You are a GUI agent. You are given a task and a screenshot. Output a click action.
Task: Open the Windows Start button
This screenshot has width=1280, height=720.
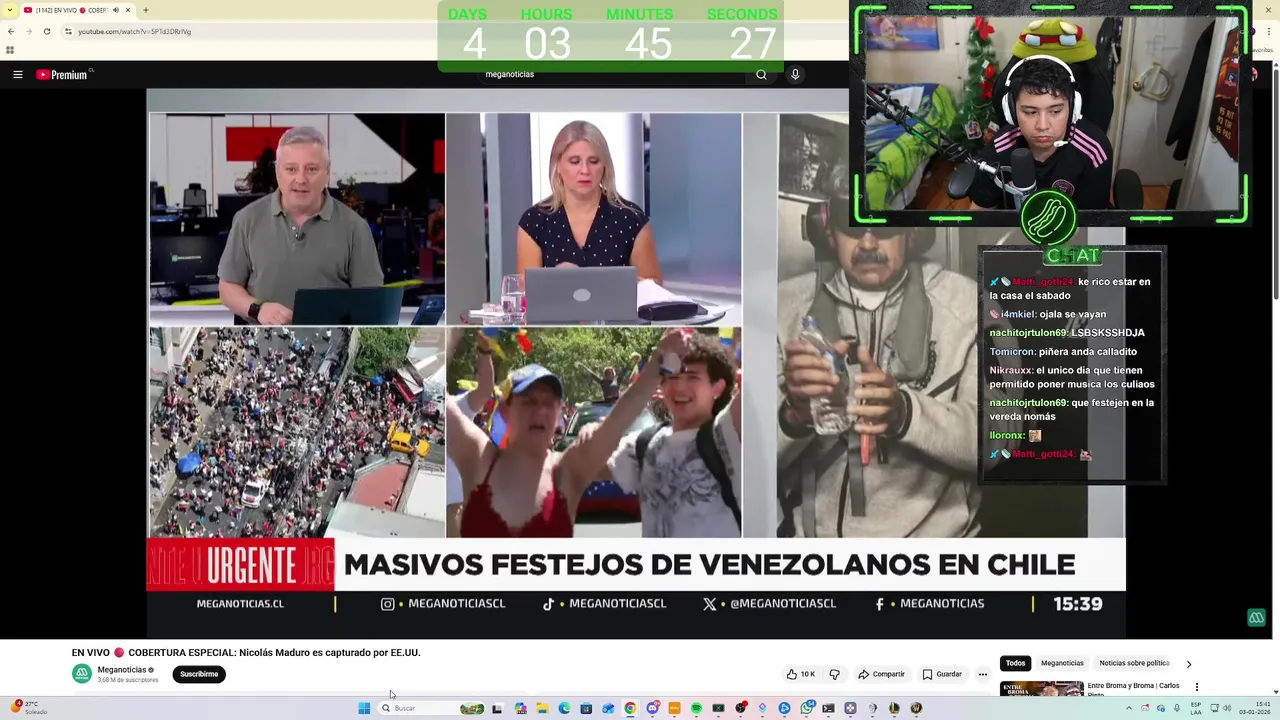364,708
